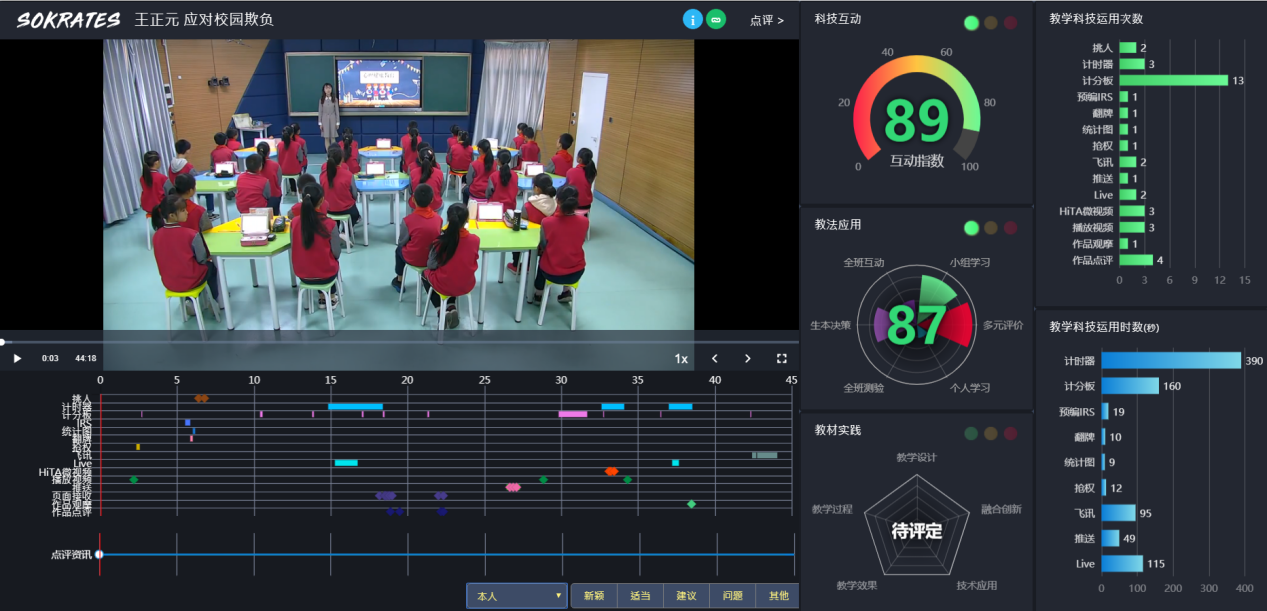Screen dimensions: 1267x611
Task: Select the 建议 comment tab
Action: (x=686, y=596)
